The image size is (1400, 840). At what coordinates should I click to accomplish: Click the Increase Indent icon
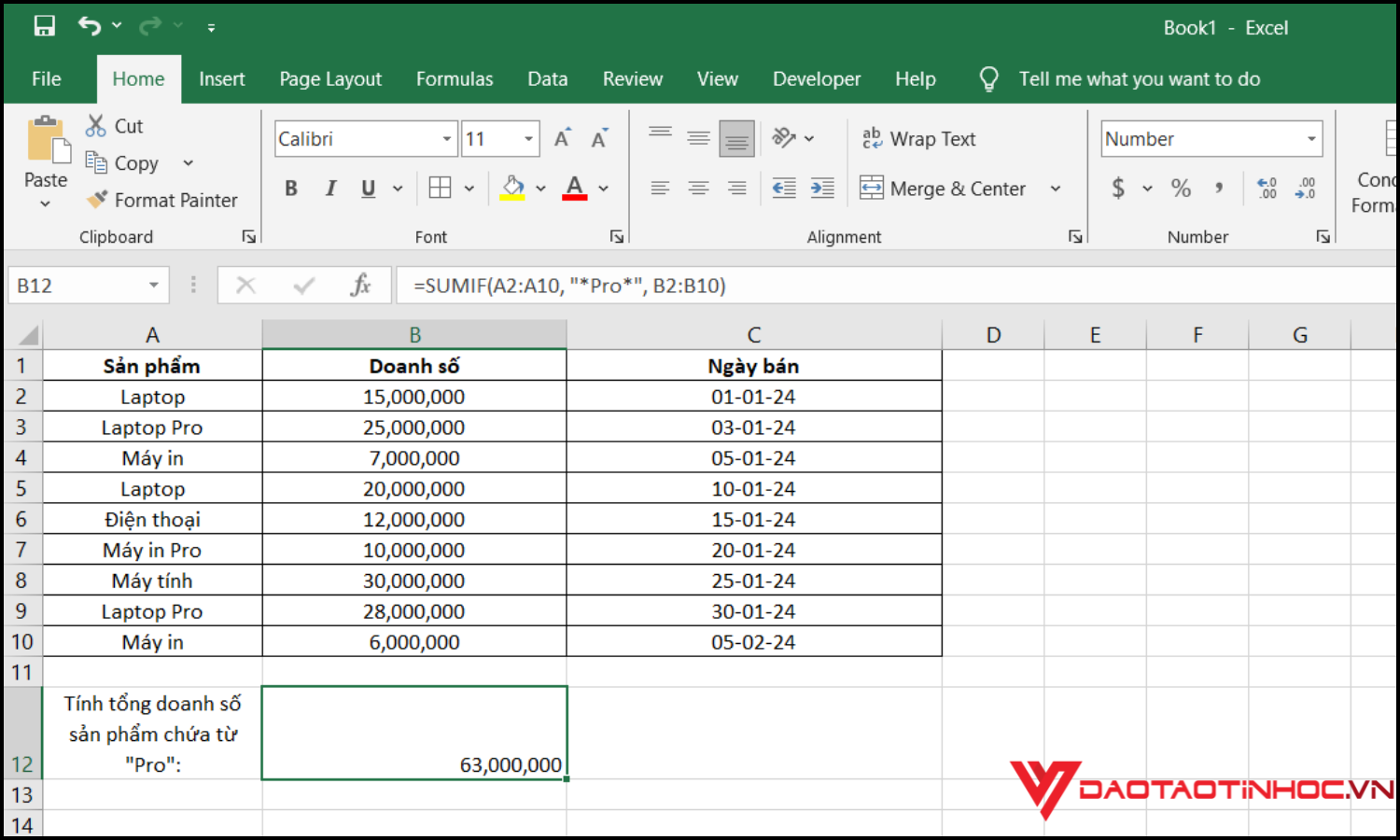pyautogui.click(x=822, y=189)
